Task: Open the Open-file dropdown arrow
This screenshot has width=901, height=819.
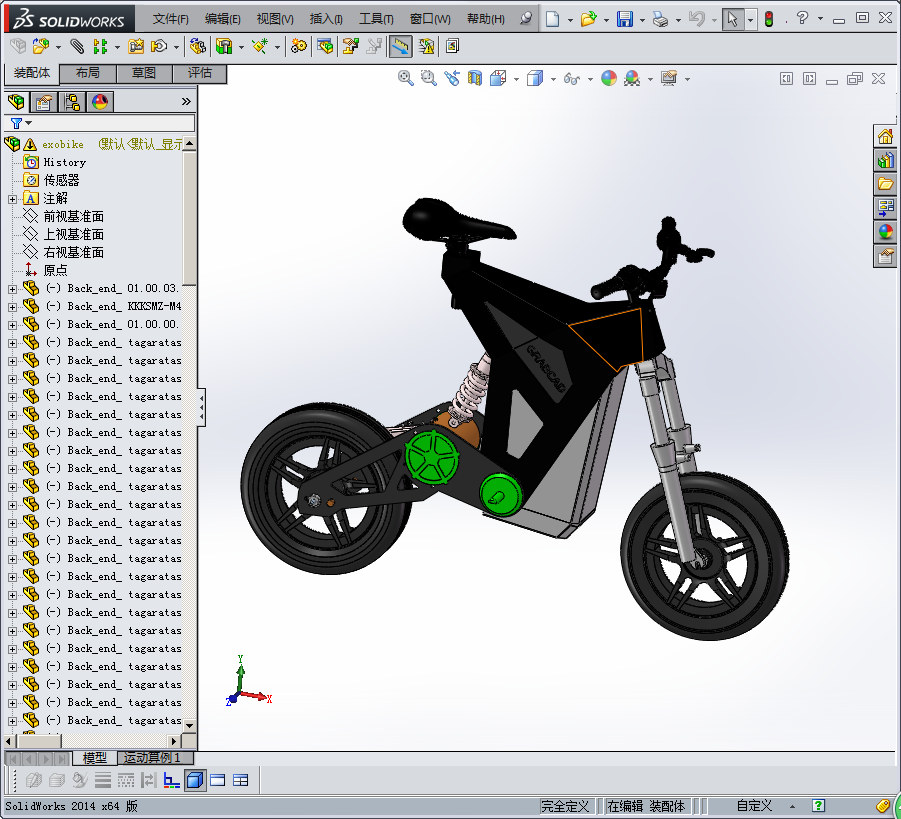Action: click(x=606, y=20)
